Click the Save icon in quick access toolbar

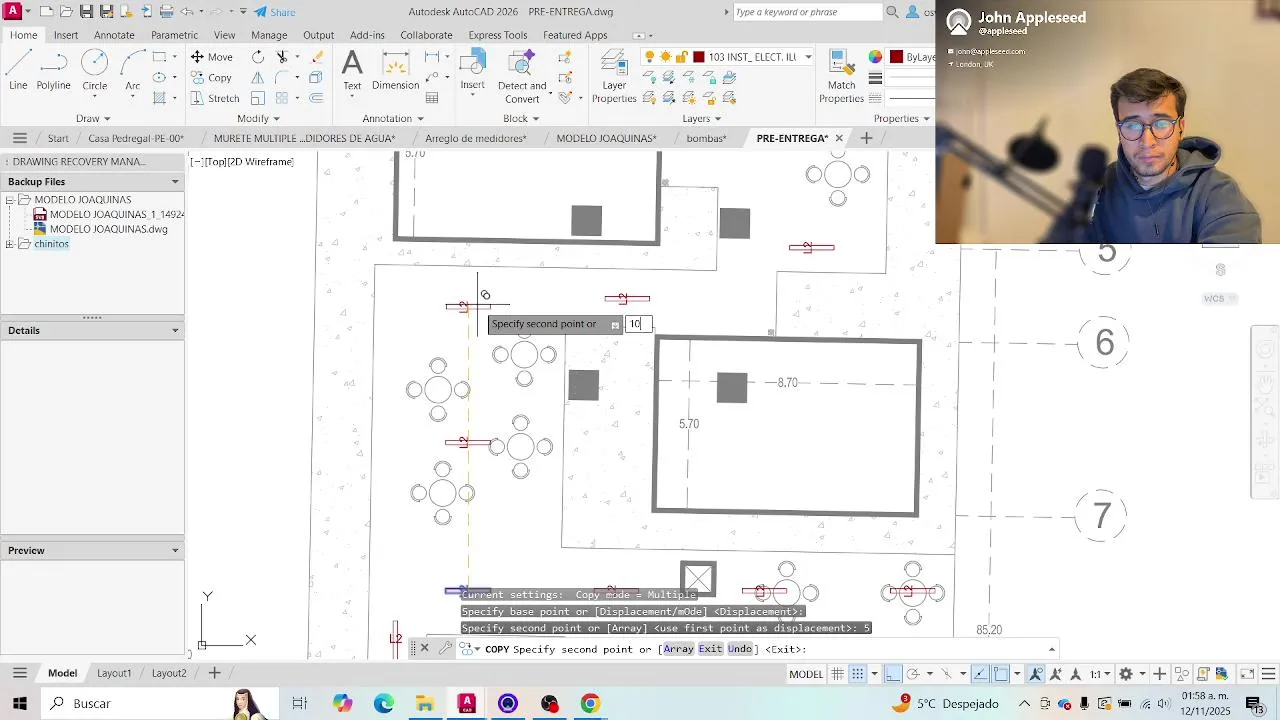[86, 12]
